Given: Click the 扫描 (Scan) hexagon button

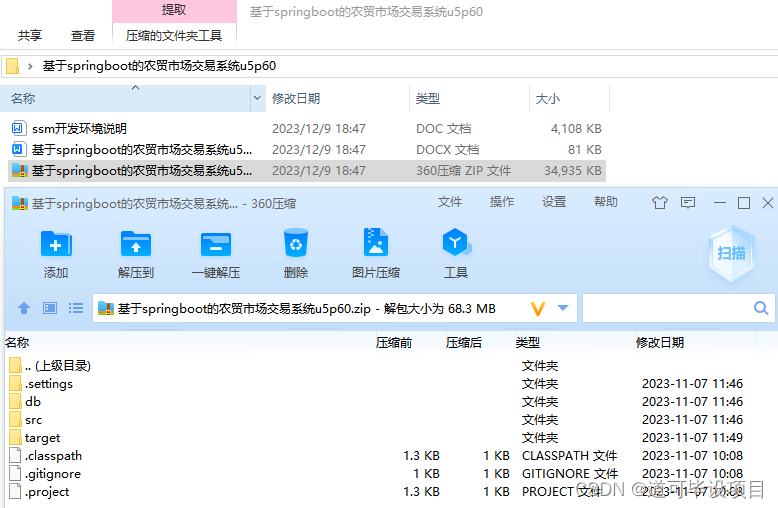Looking at the screenshot, I should pos(731,254).
